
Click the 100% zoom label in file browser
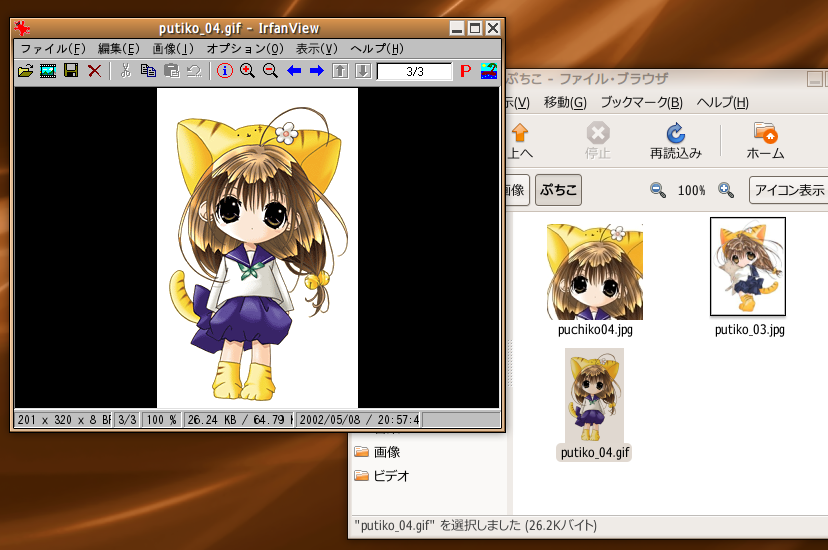(691, 190)
